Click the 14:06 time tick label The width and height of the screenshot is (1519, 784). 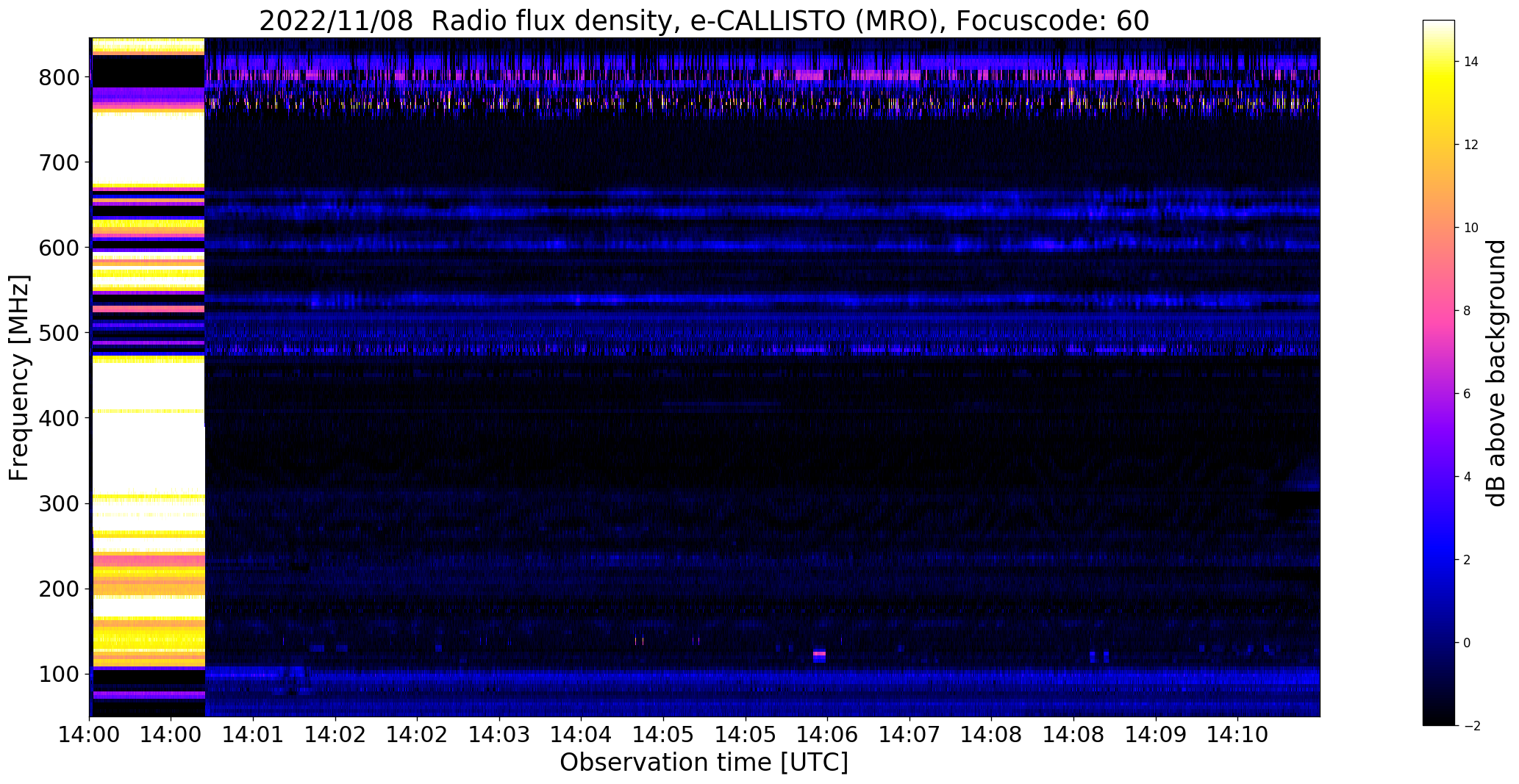click(x=827, y=734)
